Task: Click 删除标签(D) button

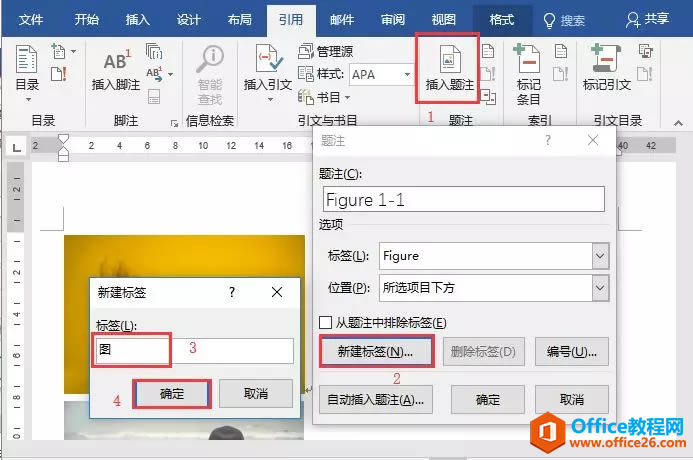Action: (484, 351)
